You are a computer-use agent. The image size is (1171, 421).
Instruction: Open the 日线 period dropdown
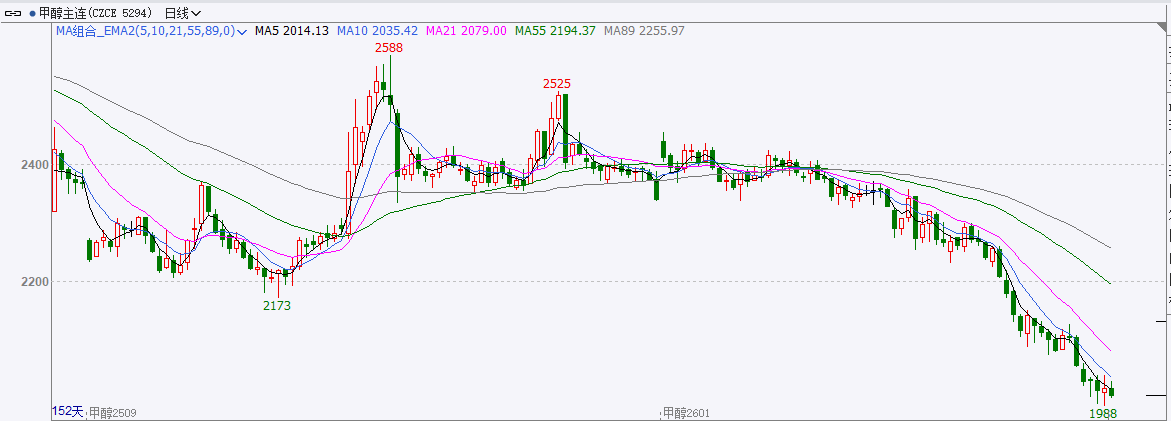182,13
